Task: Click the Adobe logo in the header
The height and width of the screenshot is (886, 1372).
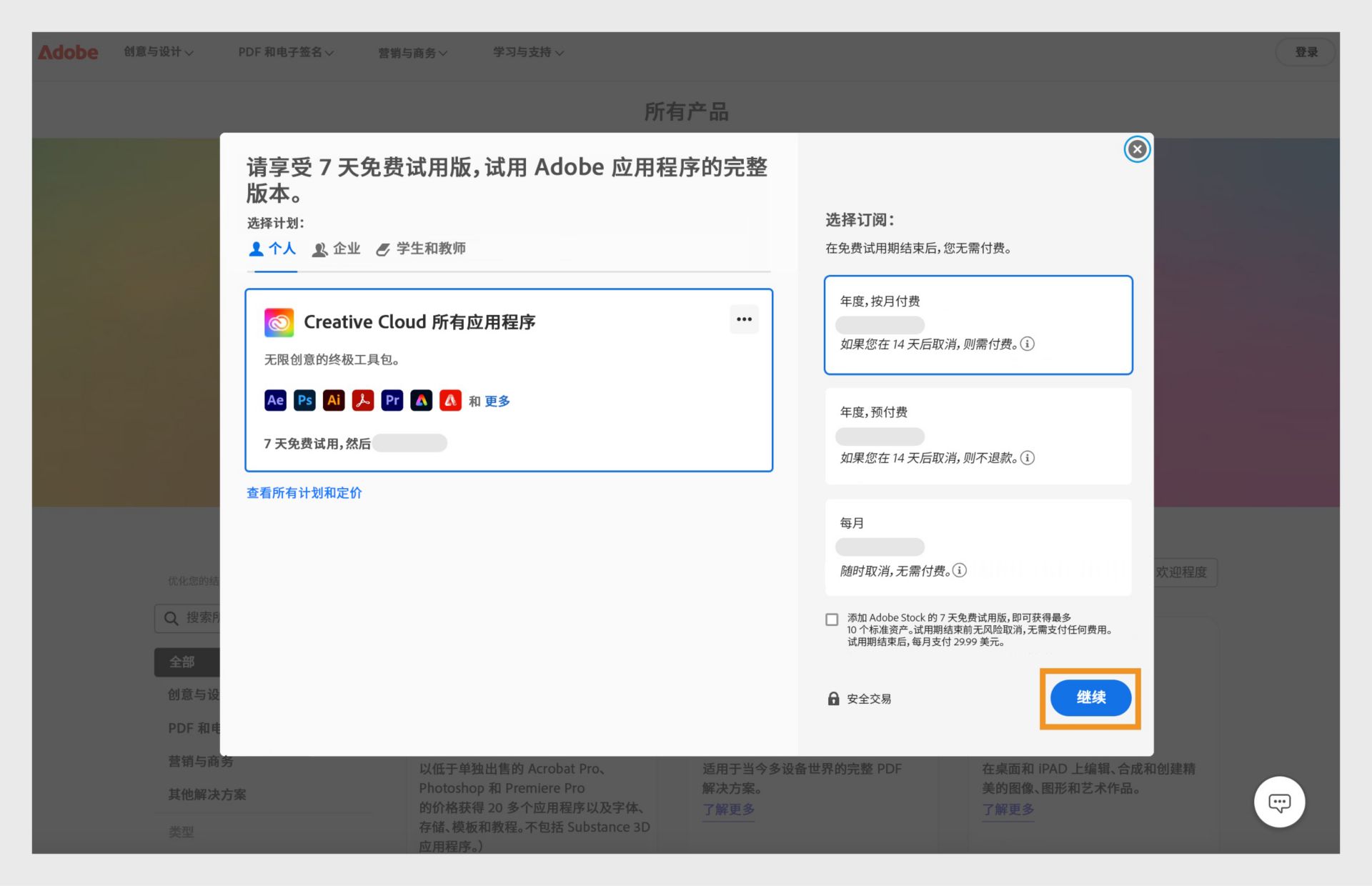Action: pyautogui.click(x=68, y=52)
